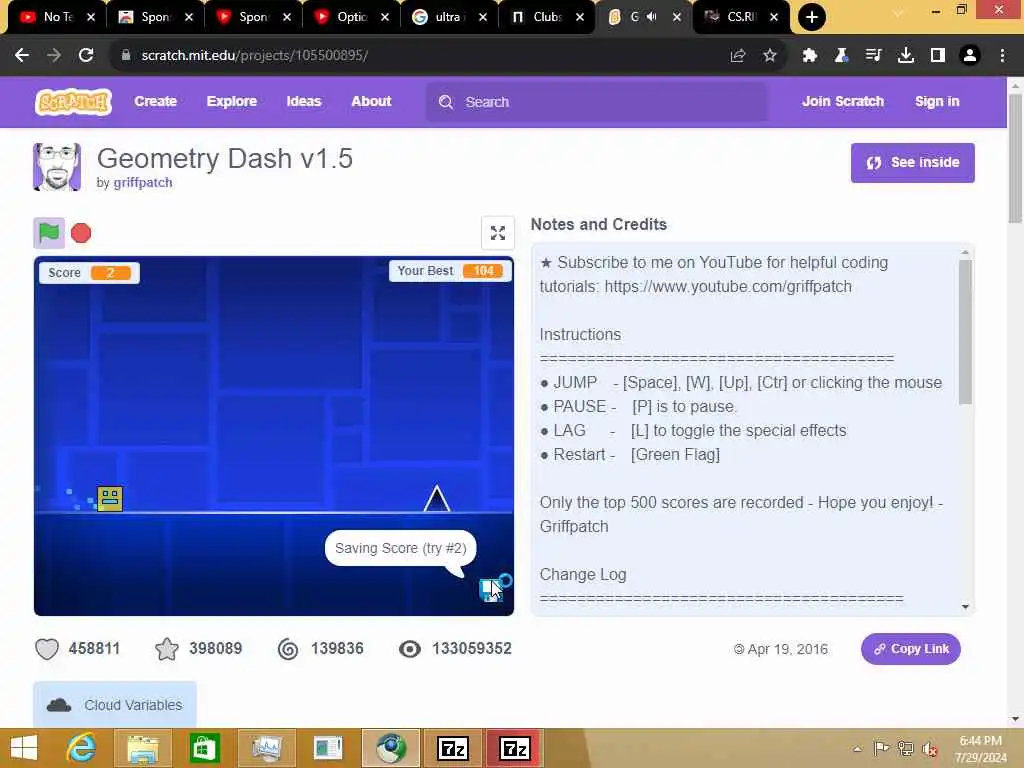This screenshot has width=1024, height=768.
Task: Open File Explorer from the taskbar
Action: (x=143, y=748)
